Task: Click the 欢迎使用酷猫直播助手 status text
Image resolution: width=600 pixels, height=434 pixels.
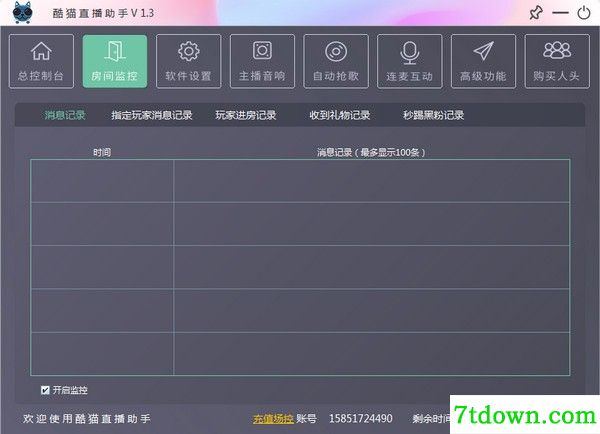Action: click(86, 419)
